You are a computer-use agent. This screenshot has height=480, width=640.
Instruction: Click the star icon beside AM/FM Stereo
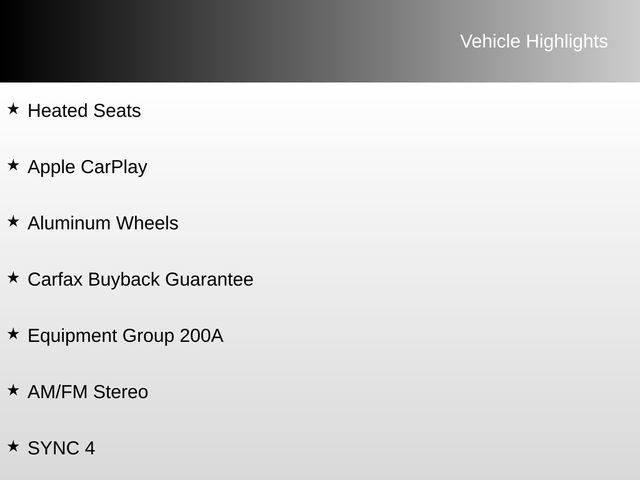click(12, 389)
